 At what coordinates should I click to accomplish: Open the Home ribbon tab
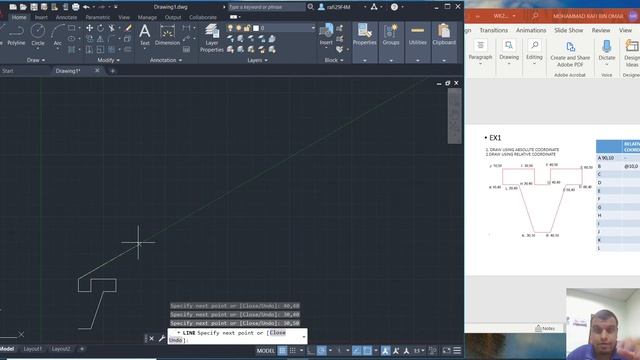coord(19,17)
